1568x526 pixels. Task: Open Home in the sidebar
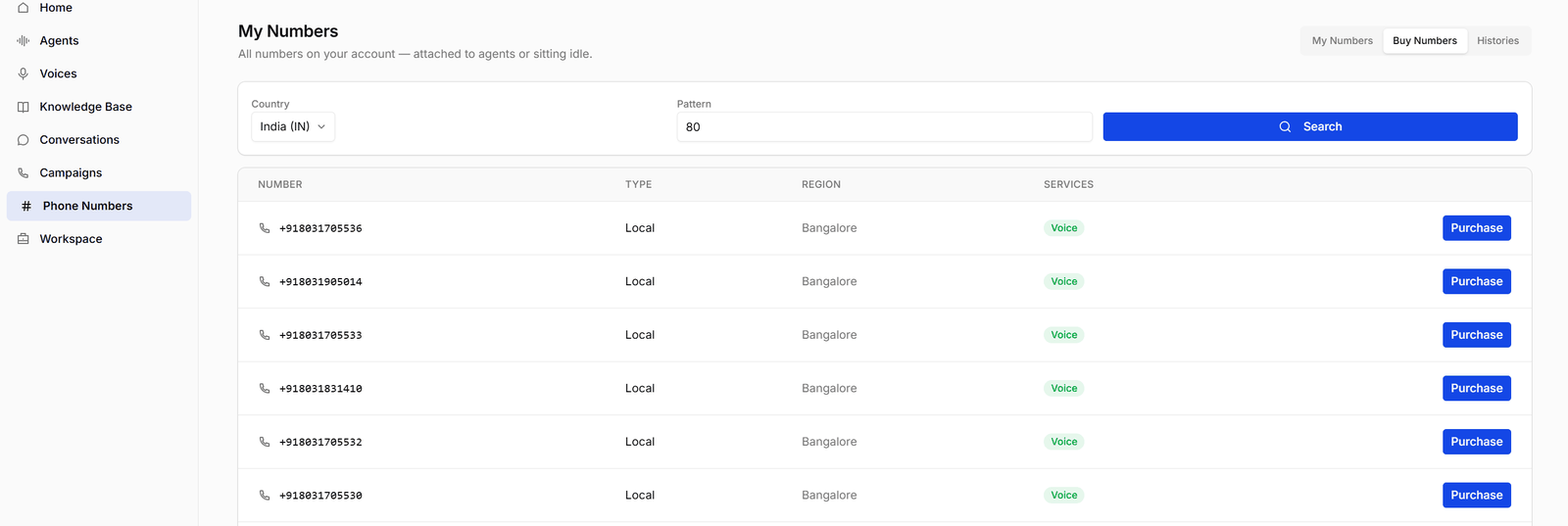tap(99, 8)
